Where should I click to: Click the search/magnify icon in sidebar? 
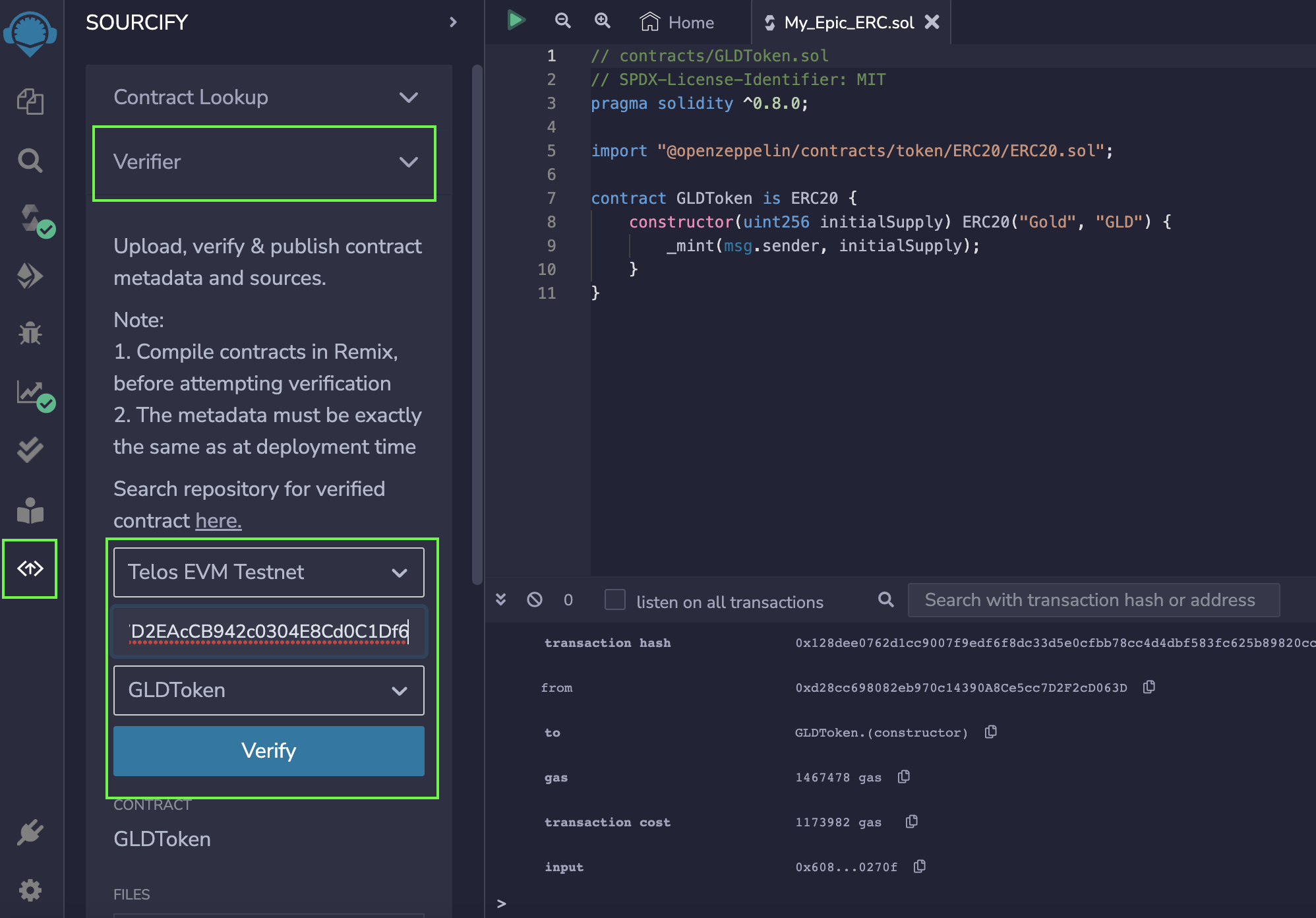point(29,159)
